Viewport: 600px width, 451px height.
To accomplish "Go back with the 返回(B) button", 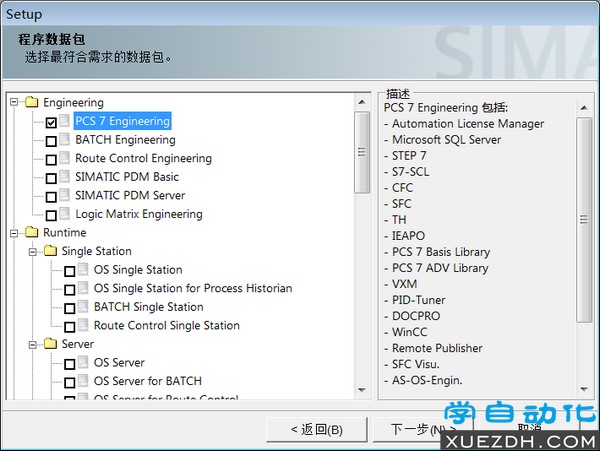I will (x=317, y=430).
